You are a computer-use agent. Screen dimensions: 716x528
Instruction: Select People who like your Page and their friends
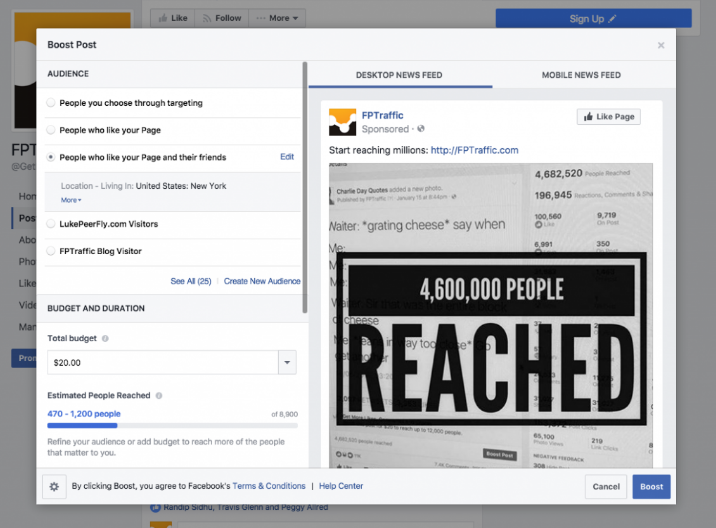pyautogui.click(x=51, y=157)
